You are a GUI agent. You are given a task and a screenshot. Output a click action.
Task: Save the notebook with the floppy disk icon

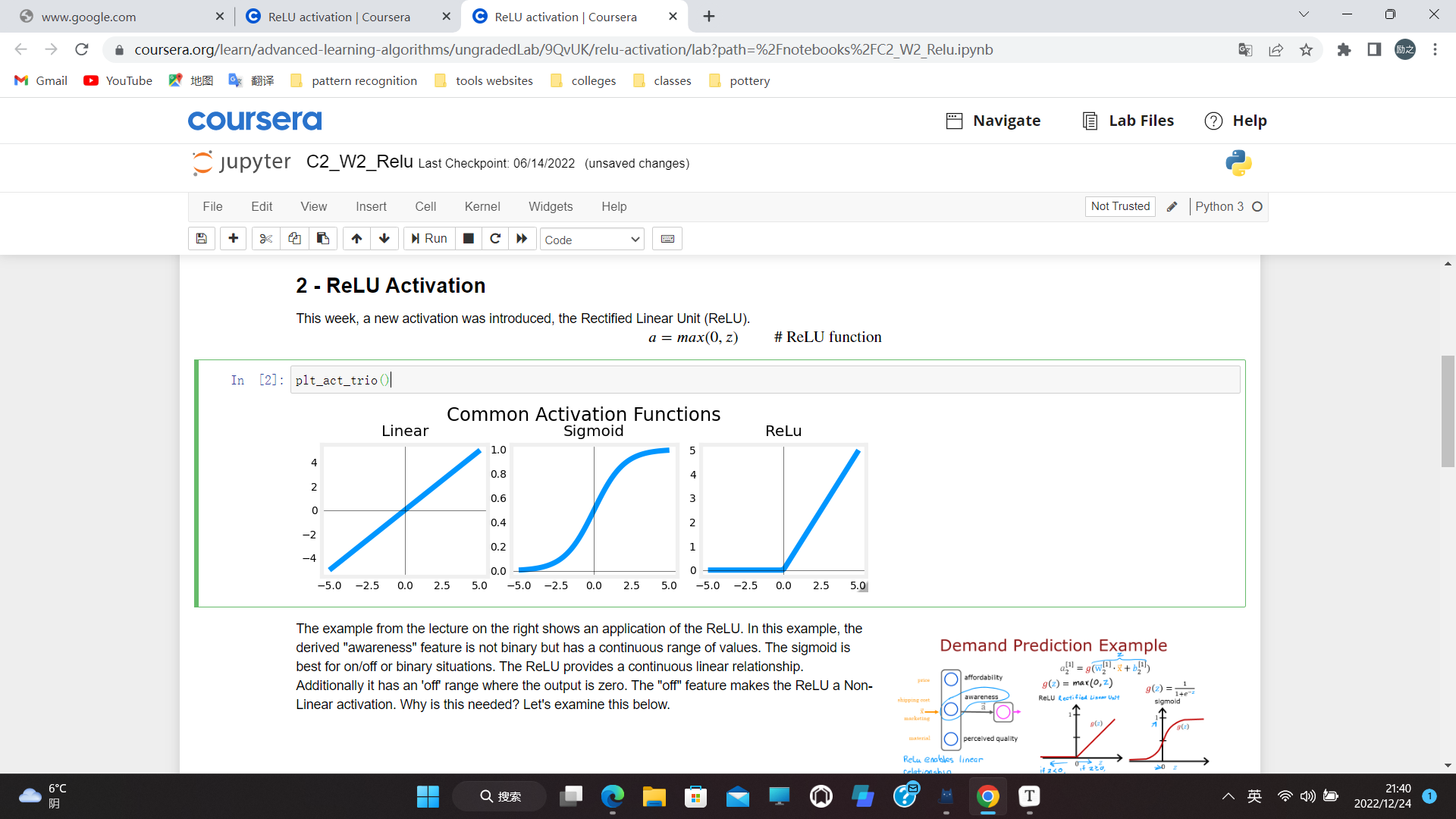201,239
